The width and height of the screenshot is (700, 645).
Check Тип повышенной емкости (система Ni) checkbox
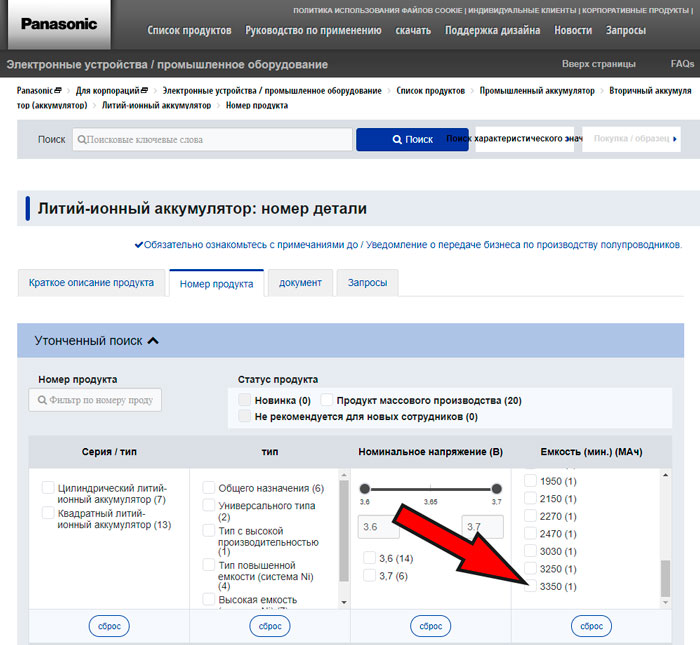(x=208, y=565)
